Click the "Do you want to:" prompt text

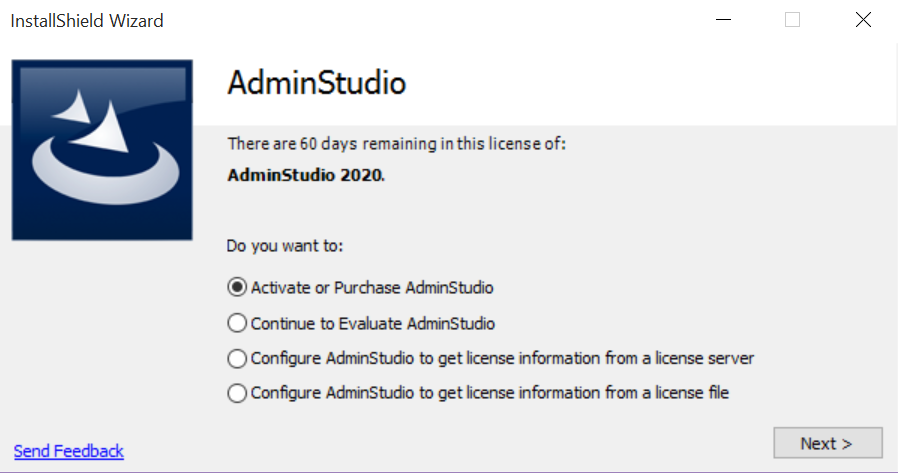coord(285,246)
